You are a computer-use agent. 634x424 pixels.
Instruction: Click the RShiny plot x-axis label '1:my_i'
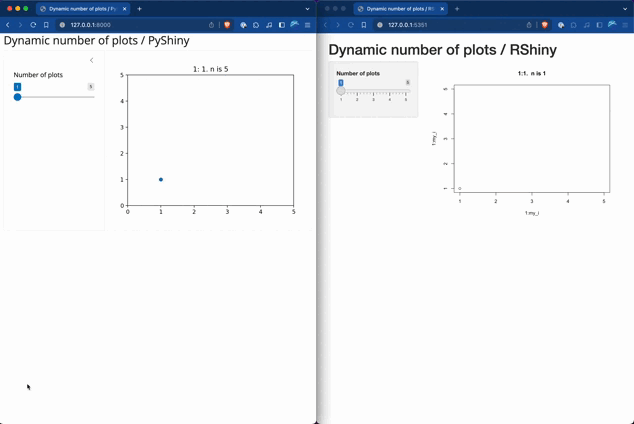pyautogui.click(x=532, y=213)
